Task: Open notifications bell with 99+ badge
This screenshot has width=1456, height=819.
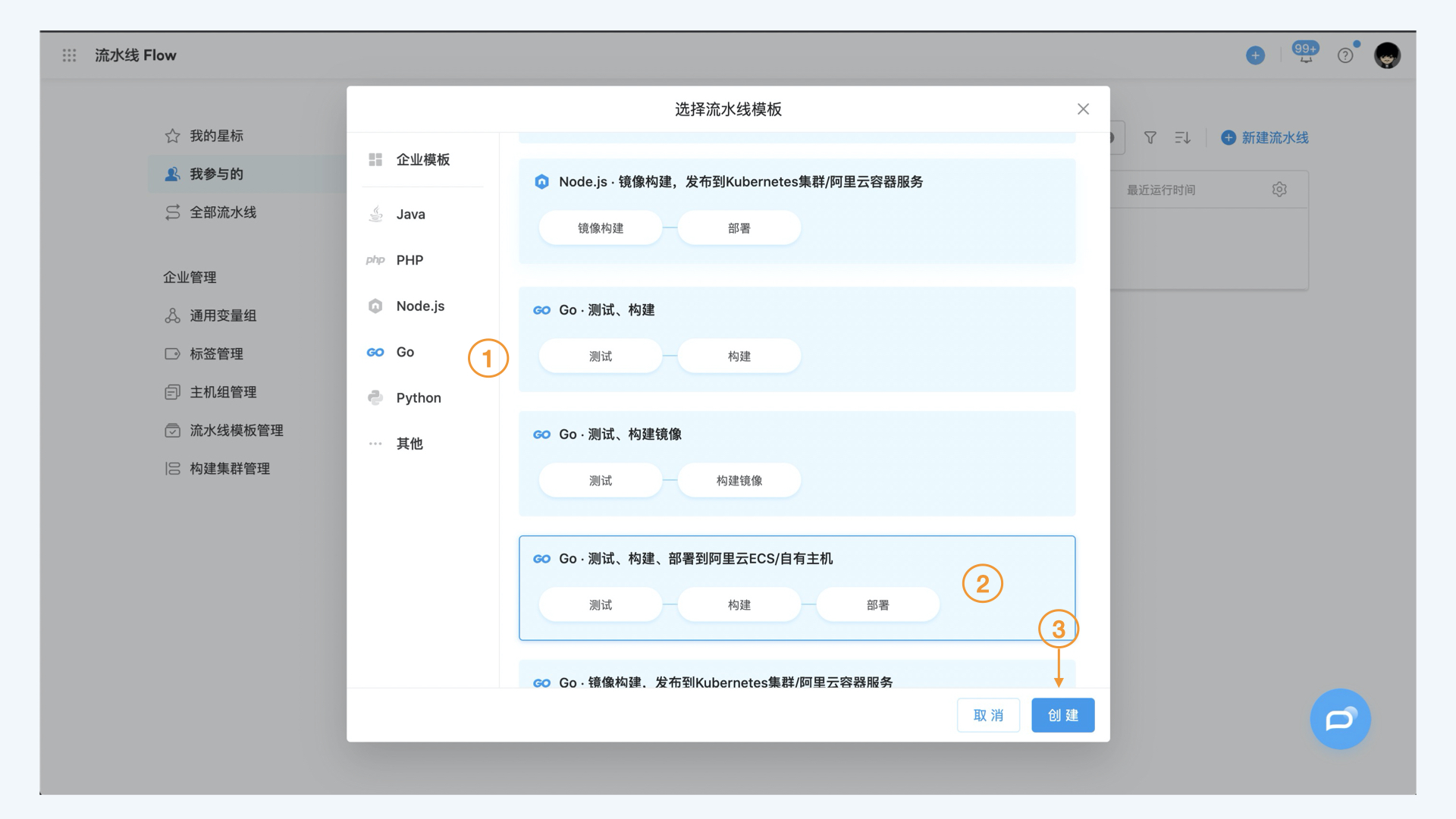Action: click(x=1305, y=54)
